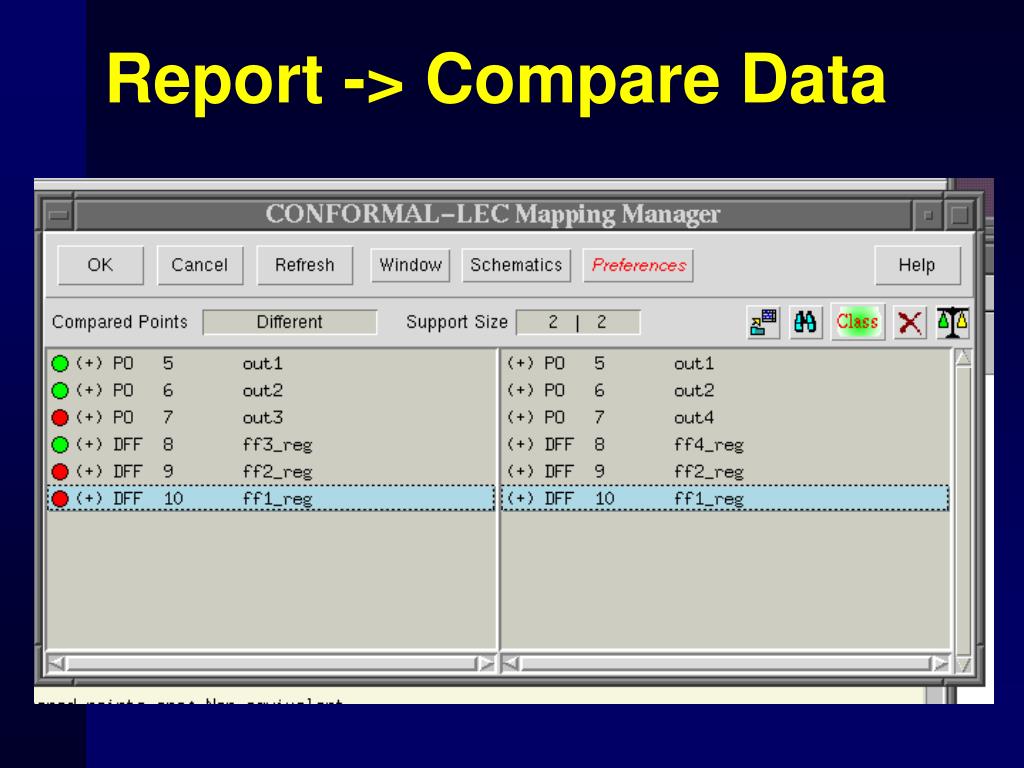Select left pane row out2
The height and width of the screenshot is (768, 1024).
[x=272, y=391]
